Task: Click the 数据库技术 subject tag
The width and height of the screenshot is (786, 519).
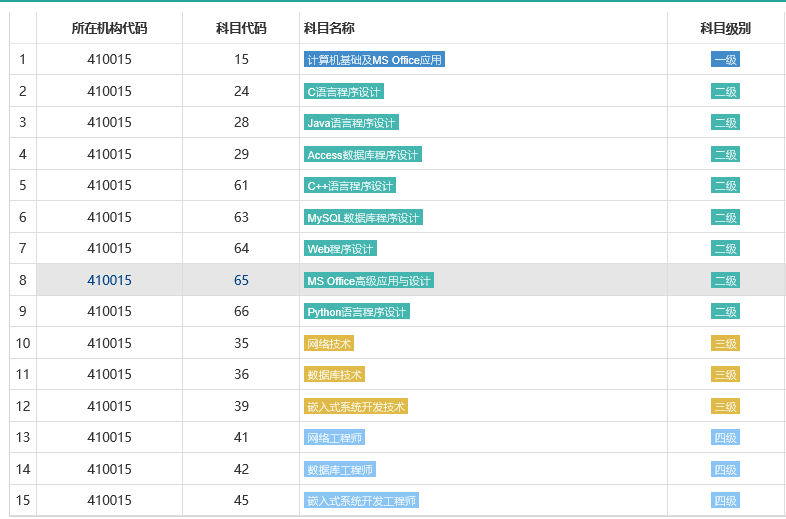Action: click(x=334, y=375)
